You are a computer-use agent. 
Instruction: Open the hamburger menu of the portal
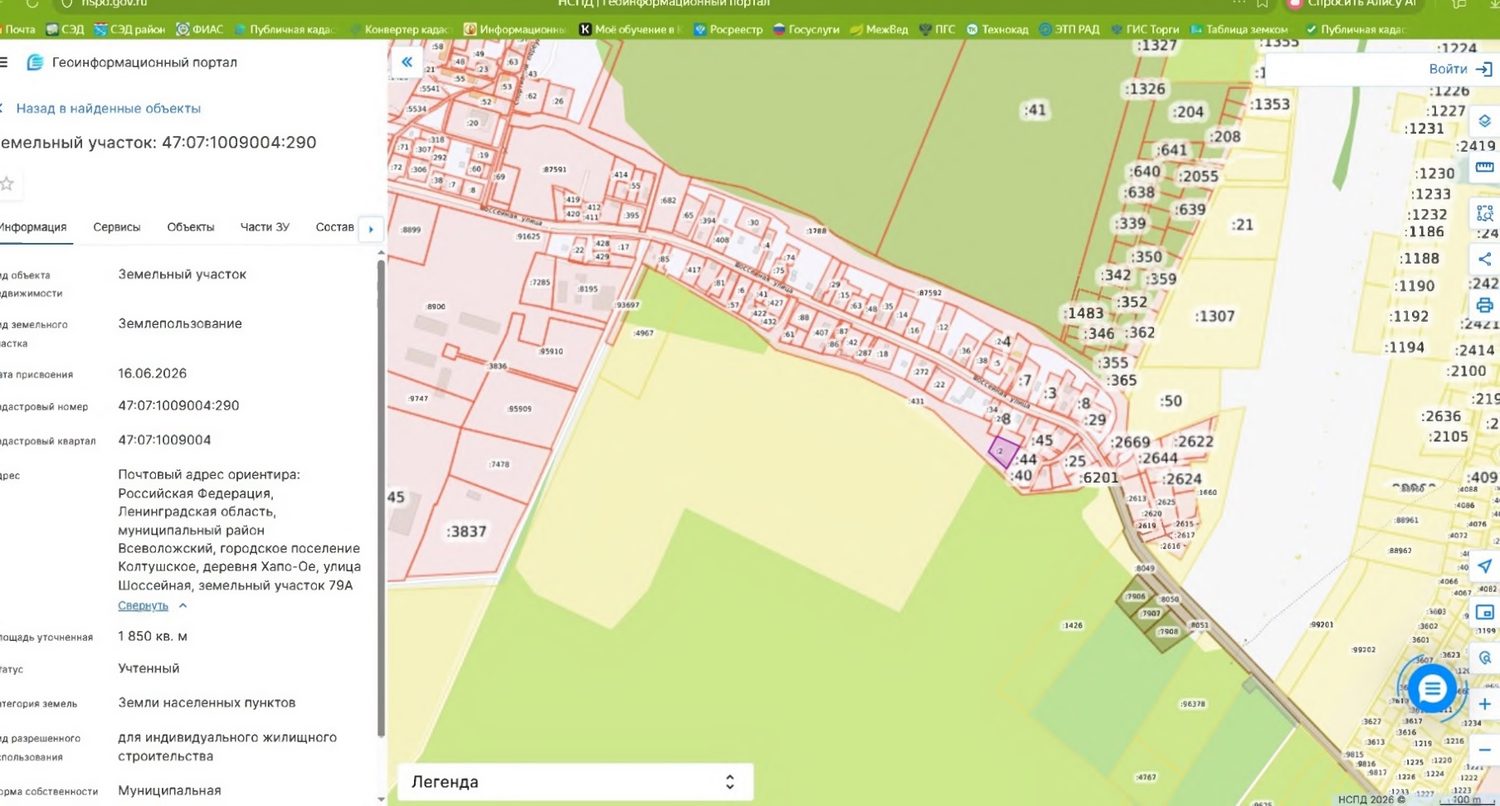coord(4,62)
